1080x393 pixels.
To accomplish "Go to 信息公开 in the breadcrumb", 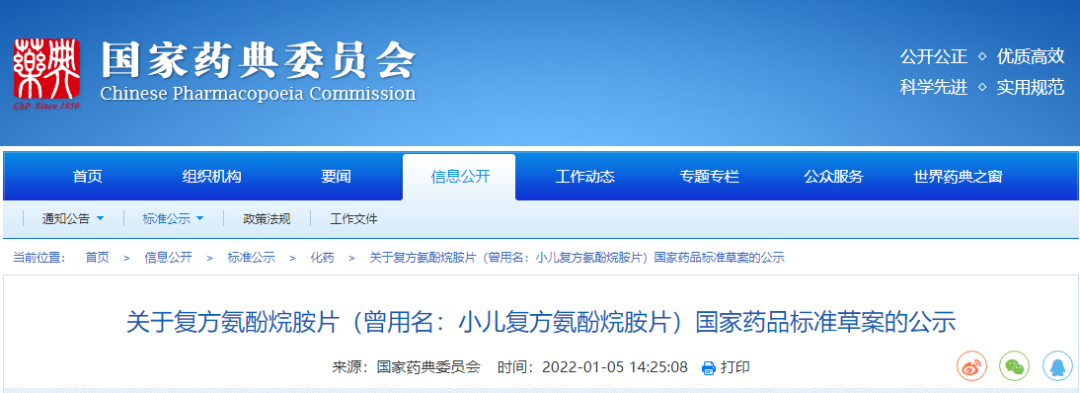I will pyautogui.click(x=168, y=257).
